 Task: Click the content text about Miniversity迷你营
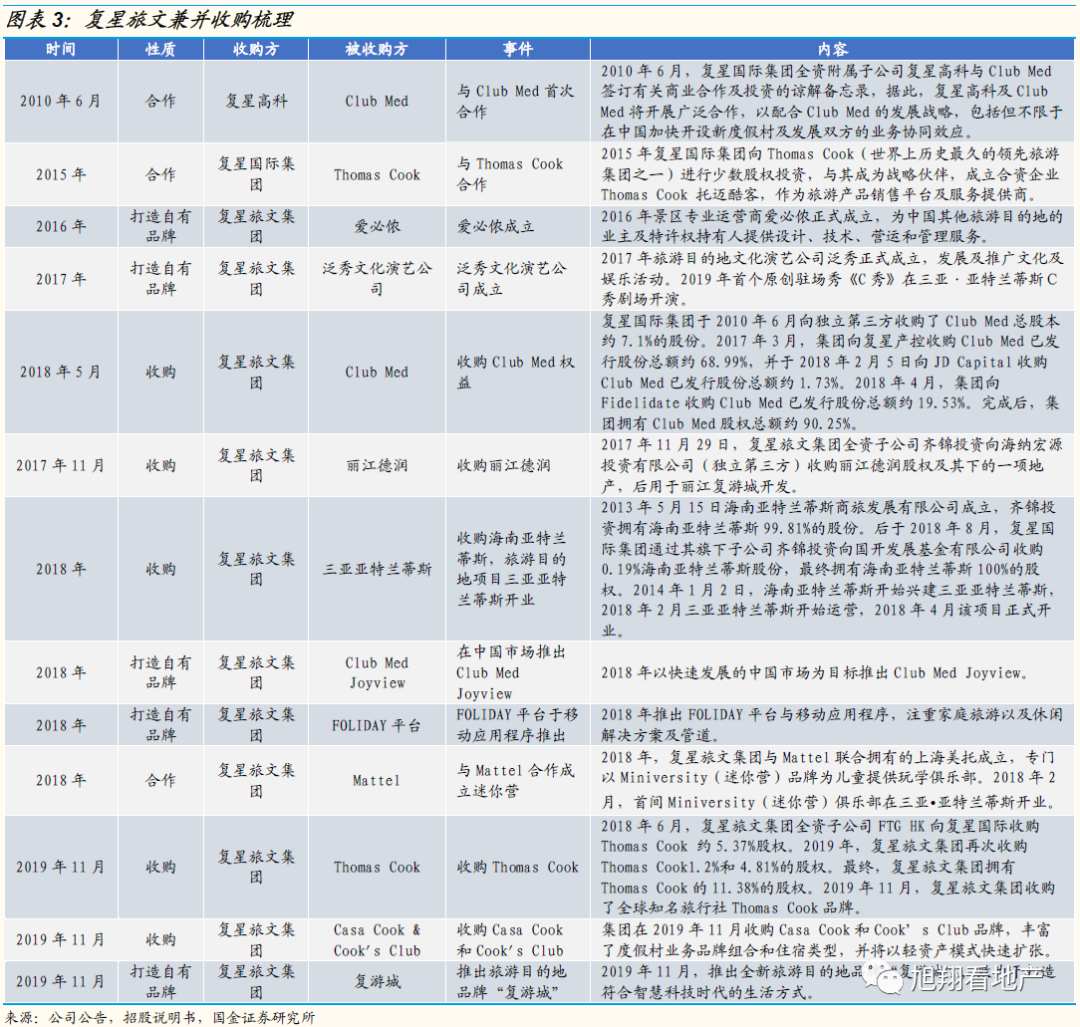click(x=831, y=780)
